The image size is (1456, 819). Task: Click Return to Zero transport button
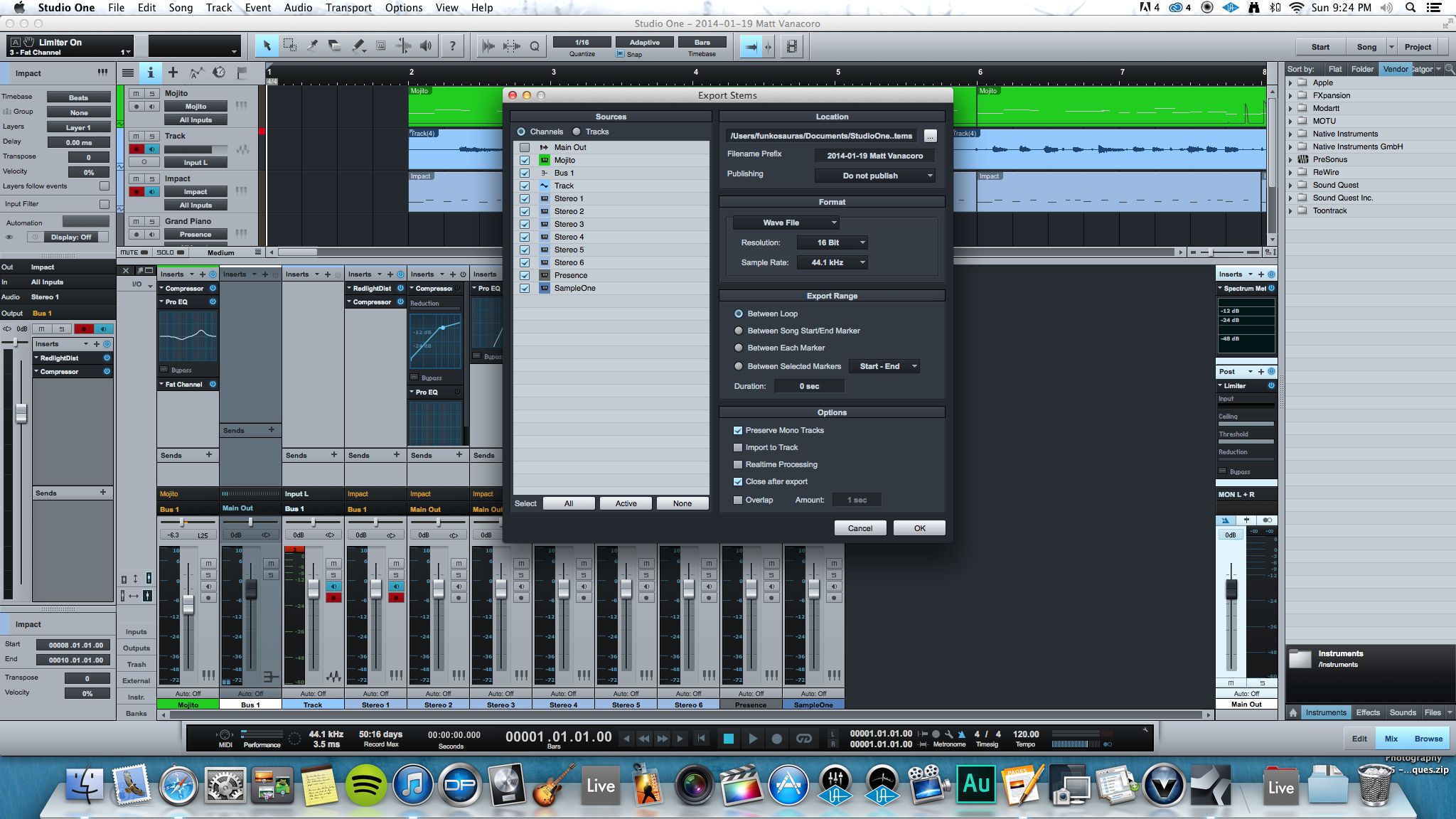click(x=701, y=739)
